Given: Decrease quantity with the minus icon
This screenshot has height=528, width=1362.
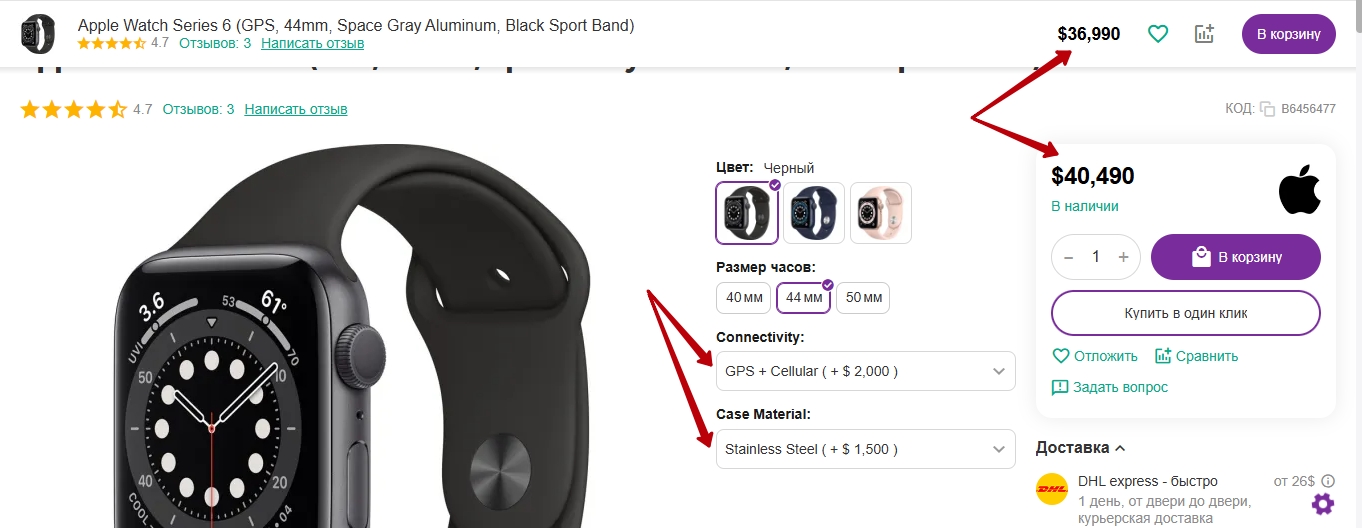Looking at the screenshot, I should pos(1069,257).
